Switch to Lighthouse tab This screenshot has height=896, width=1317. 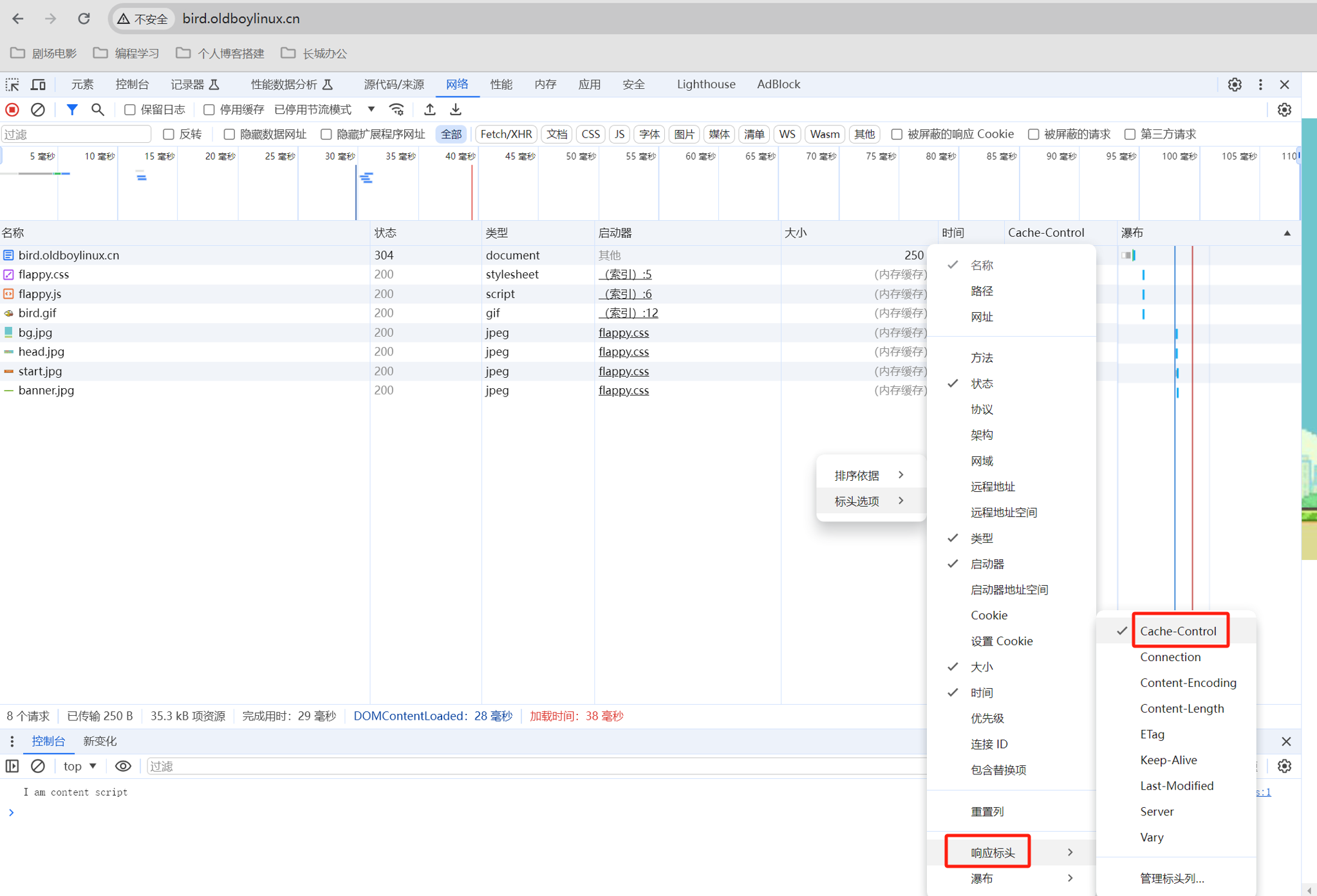click(706, 84)
